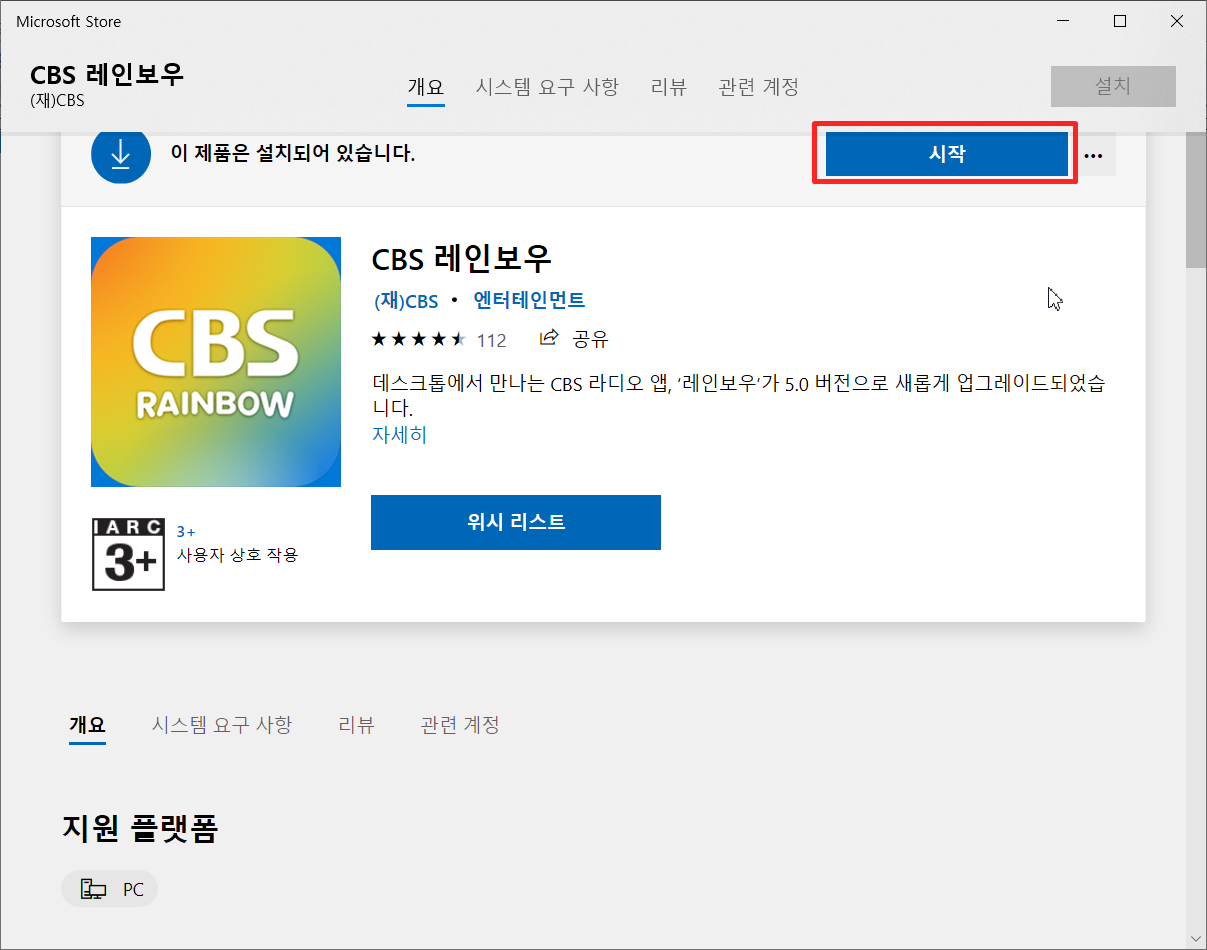Click the IARC 3+ rating badge

[x=128, y=554]
